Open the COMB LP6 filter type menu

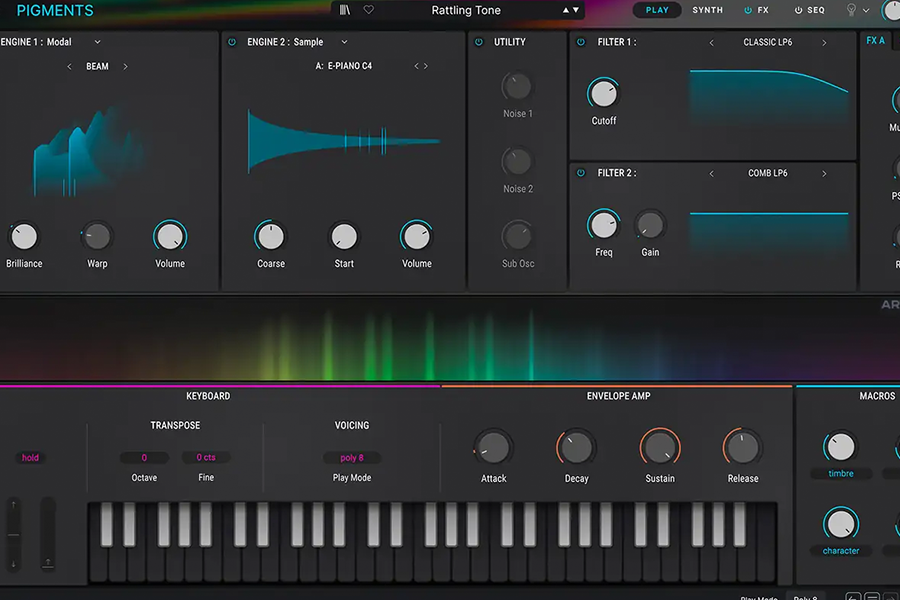767,173
